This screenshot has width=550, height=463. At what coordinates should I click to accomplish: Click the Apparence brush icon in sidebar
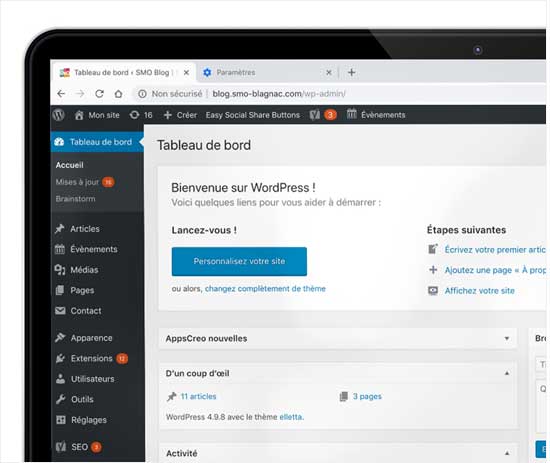pyautogui.click(x=60, y=337)
